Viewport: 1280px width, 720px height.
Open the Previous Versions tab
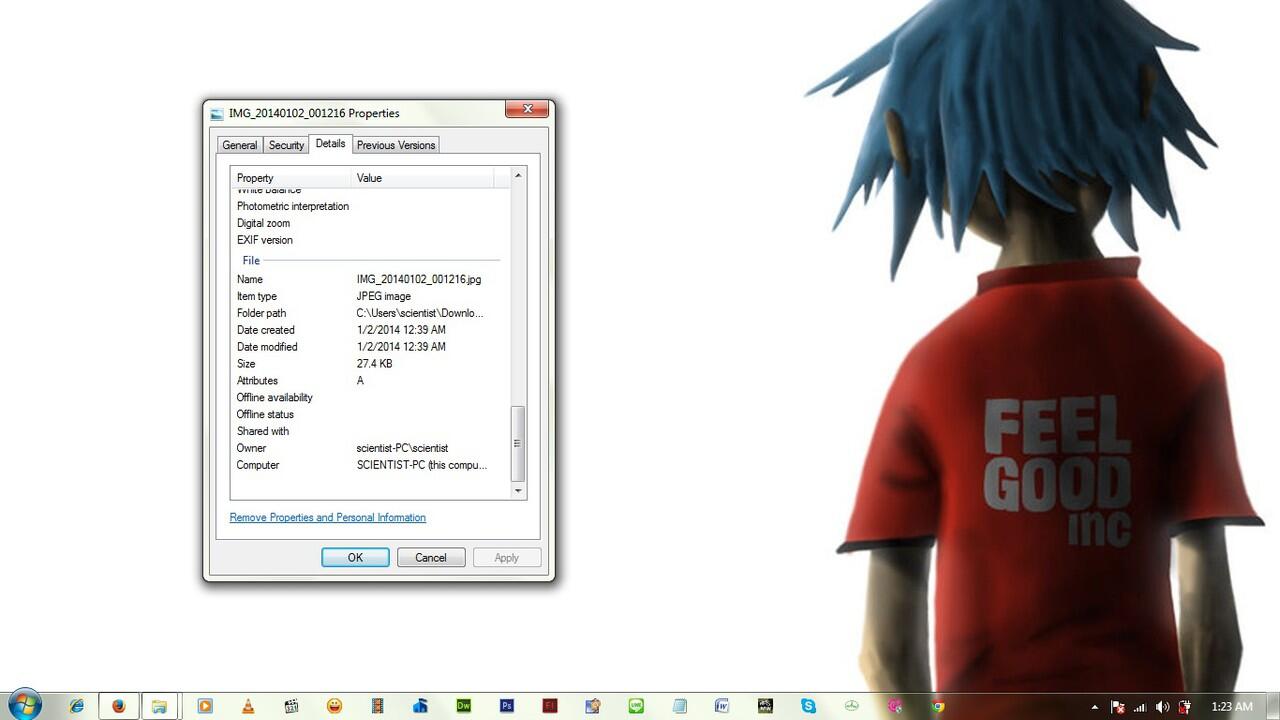pos(396,145)
